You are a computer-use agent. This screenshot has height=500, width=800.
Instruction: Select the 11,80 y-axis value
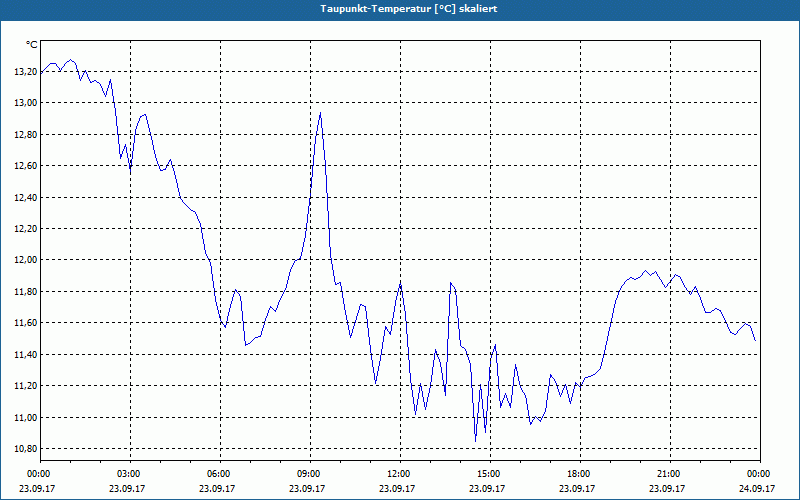tap(26, 292)
